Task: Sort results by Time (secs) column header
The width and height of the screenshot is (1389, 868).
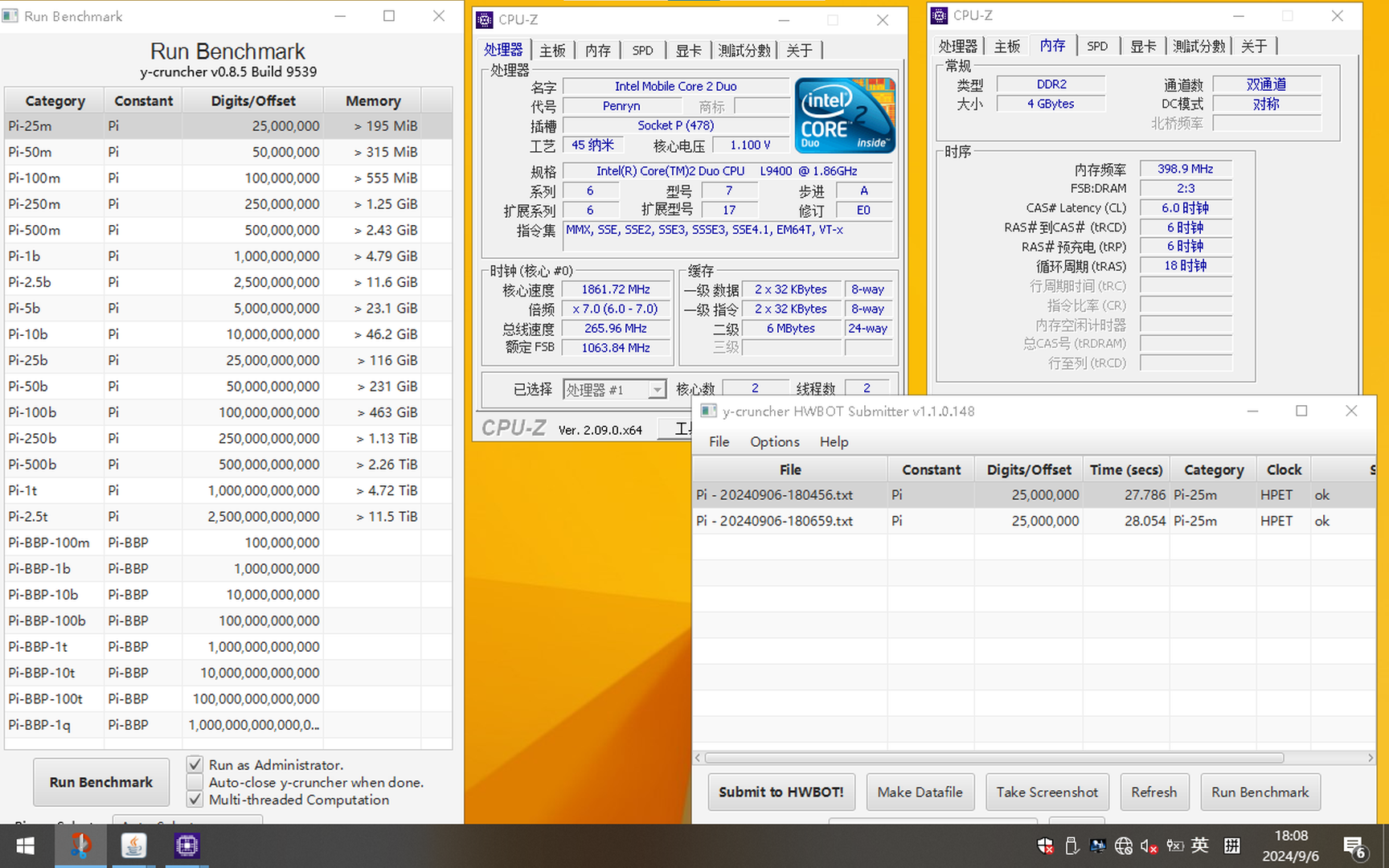Action: click(1126, 469)
